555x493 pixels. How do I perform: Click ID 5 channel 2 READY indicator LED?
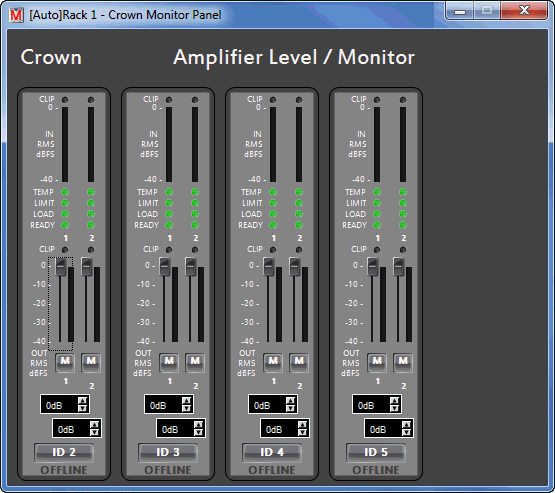(403, 225)
